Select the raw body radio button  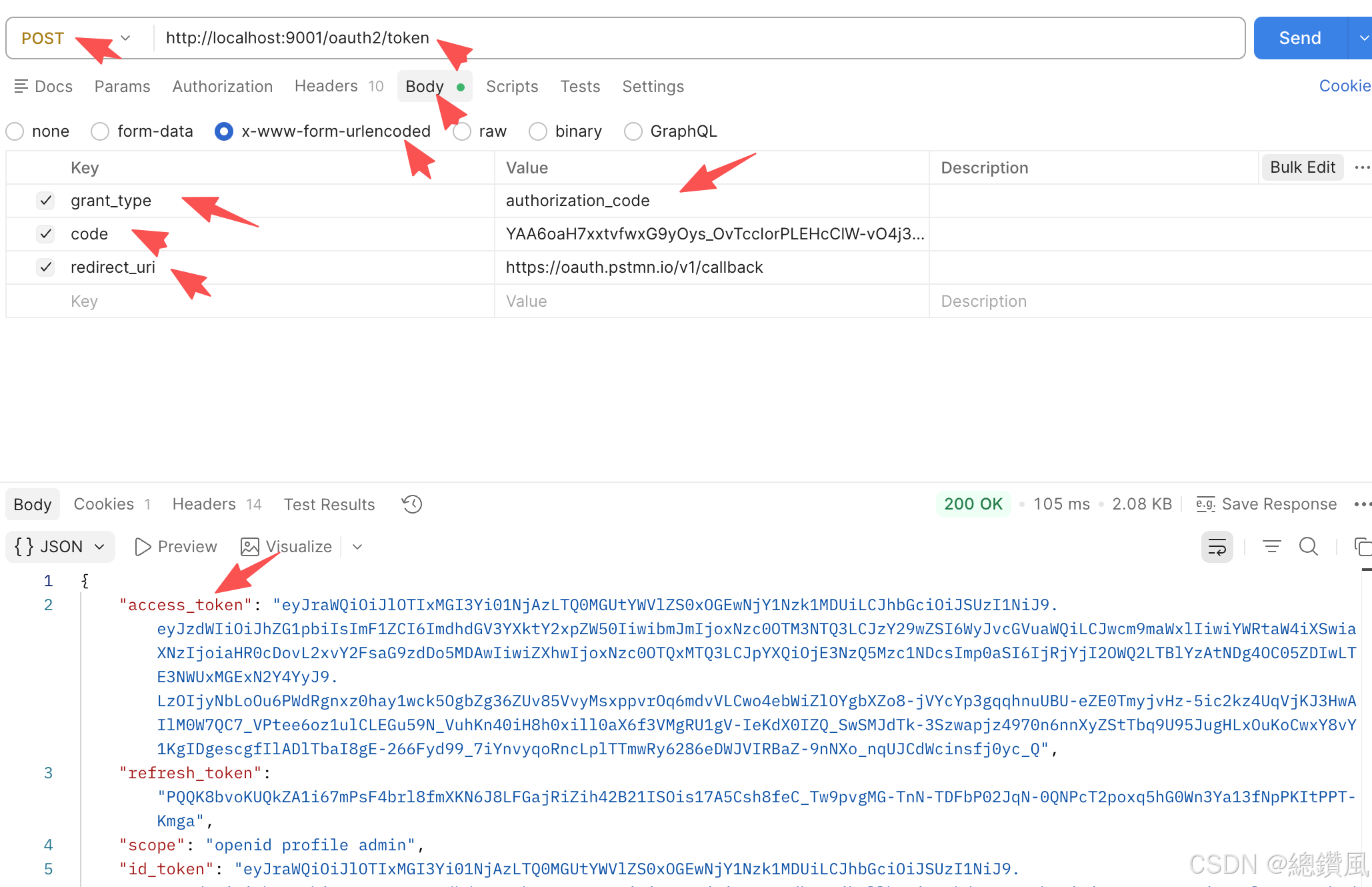pos(462,131)
